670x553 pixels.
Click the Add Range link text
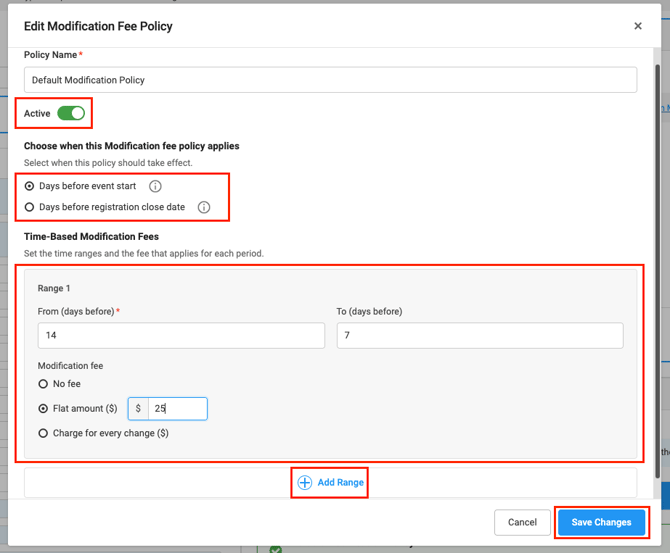click(x=341, y=482)
